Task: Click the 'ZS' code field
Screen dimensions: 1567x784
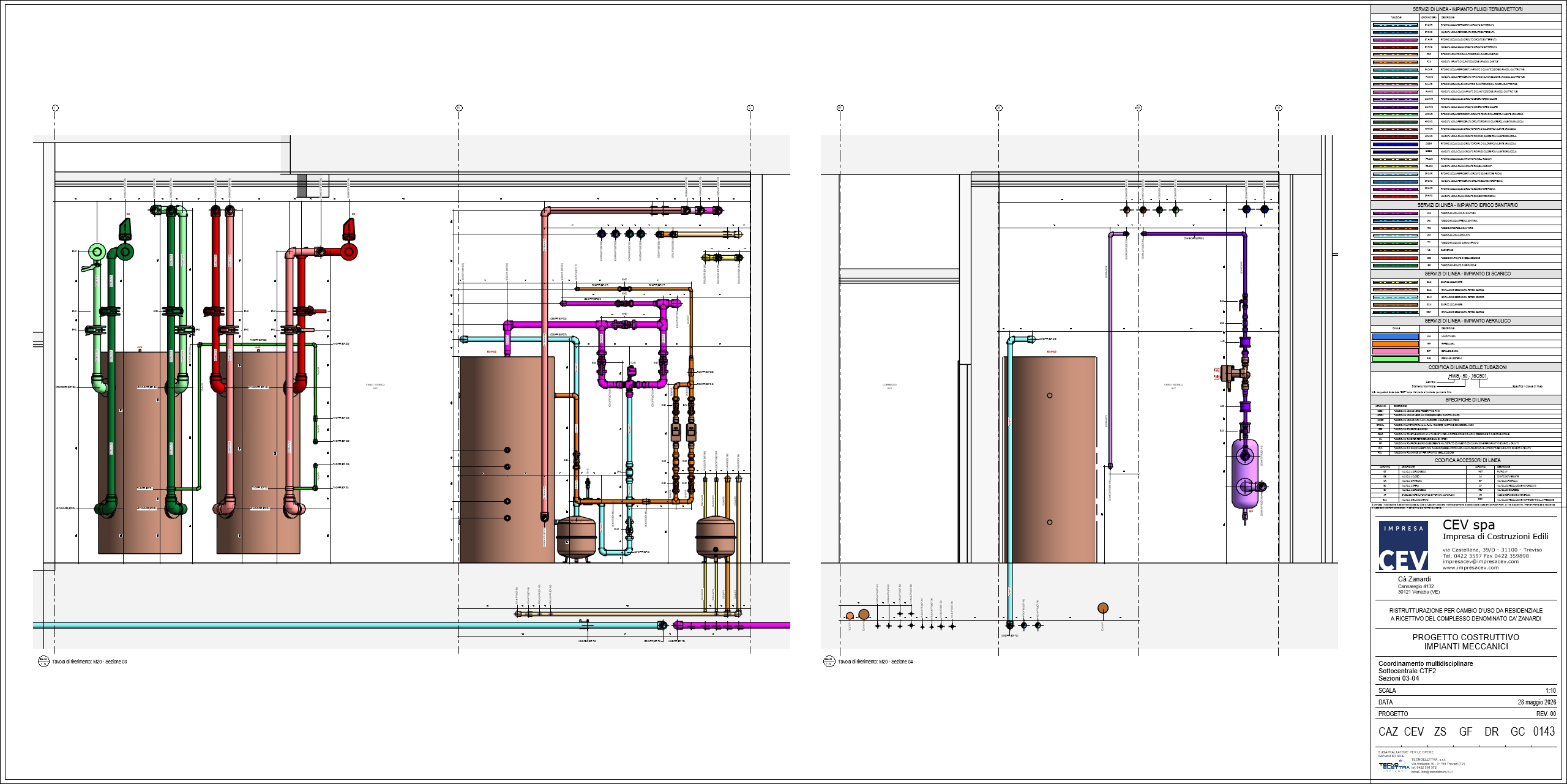Action: (x=1440, y=731)
